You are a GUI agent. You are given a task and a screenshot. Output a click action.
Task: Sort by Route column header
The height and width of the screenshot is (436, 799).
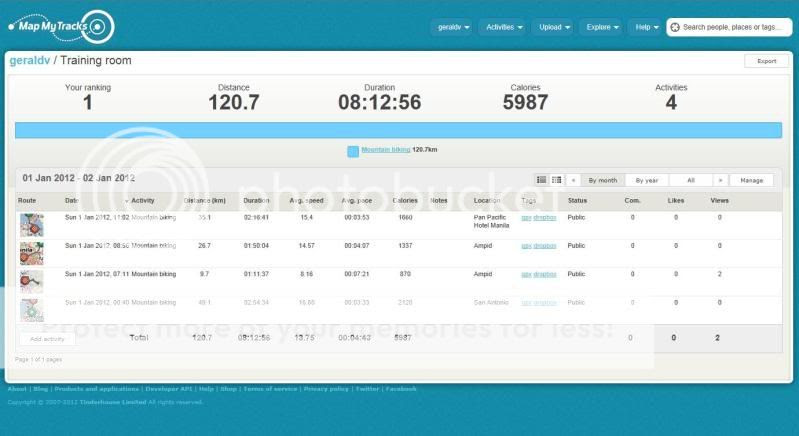coord(27,201)
